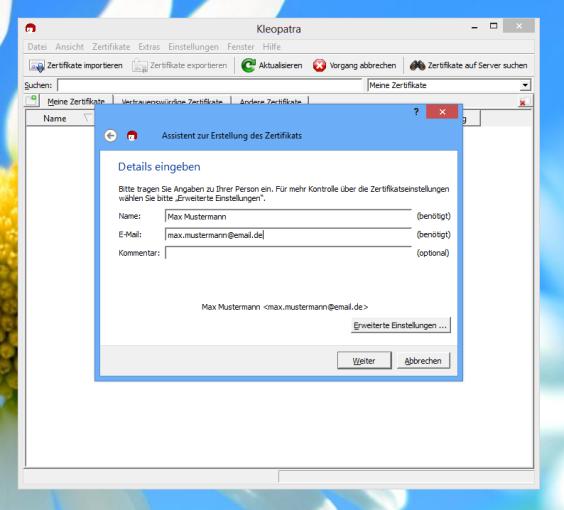564x510 pixels.
Task: Click the Weiter button
Action: (364, 360)
